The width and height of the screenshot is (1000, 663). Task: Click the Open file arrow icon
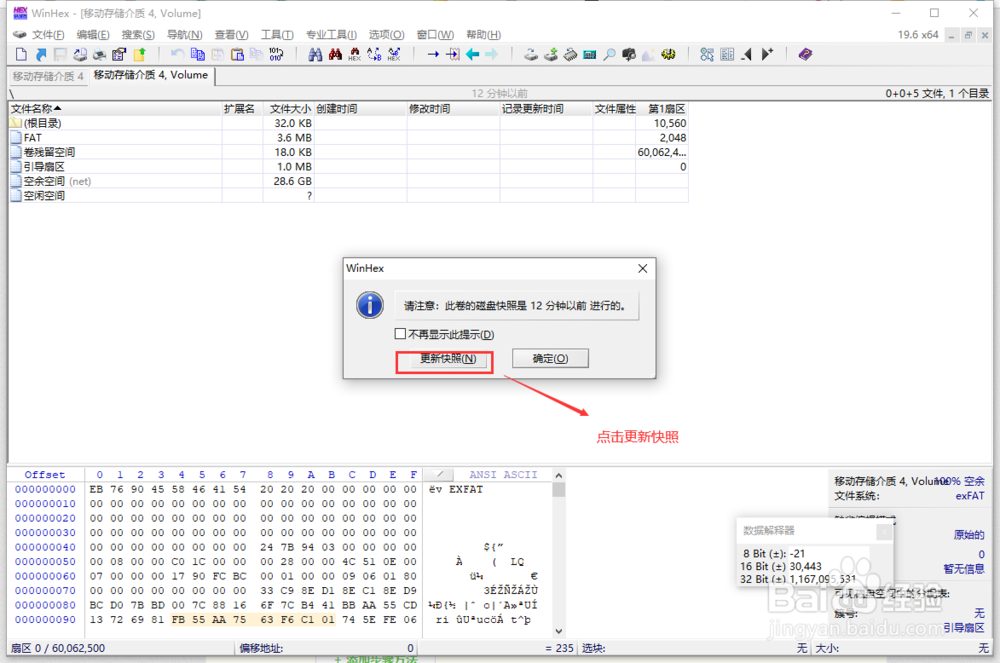(41, 54)
